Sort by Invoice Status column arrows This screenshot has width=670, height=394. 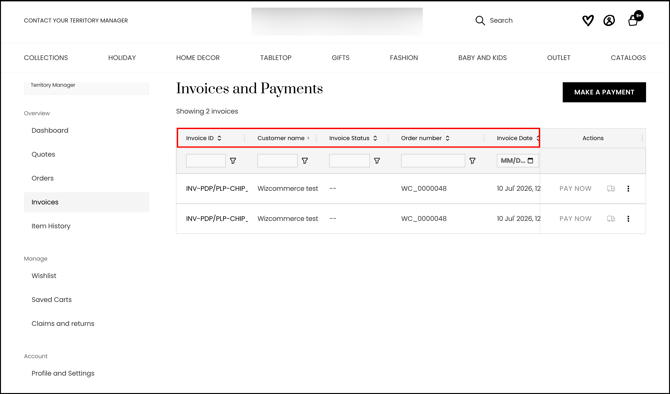tap(375, 138)
